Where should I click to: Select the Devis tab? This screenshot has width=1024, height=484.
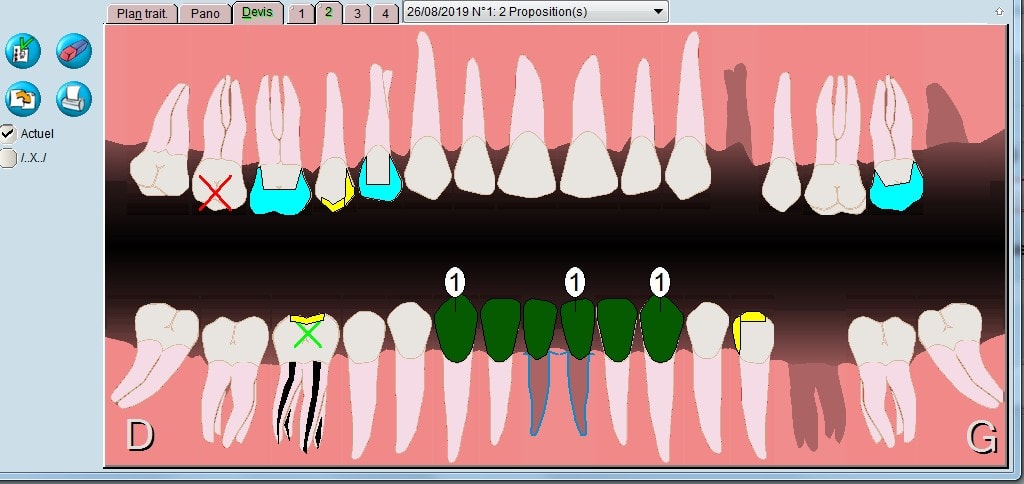[257, 13]
